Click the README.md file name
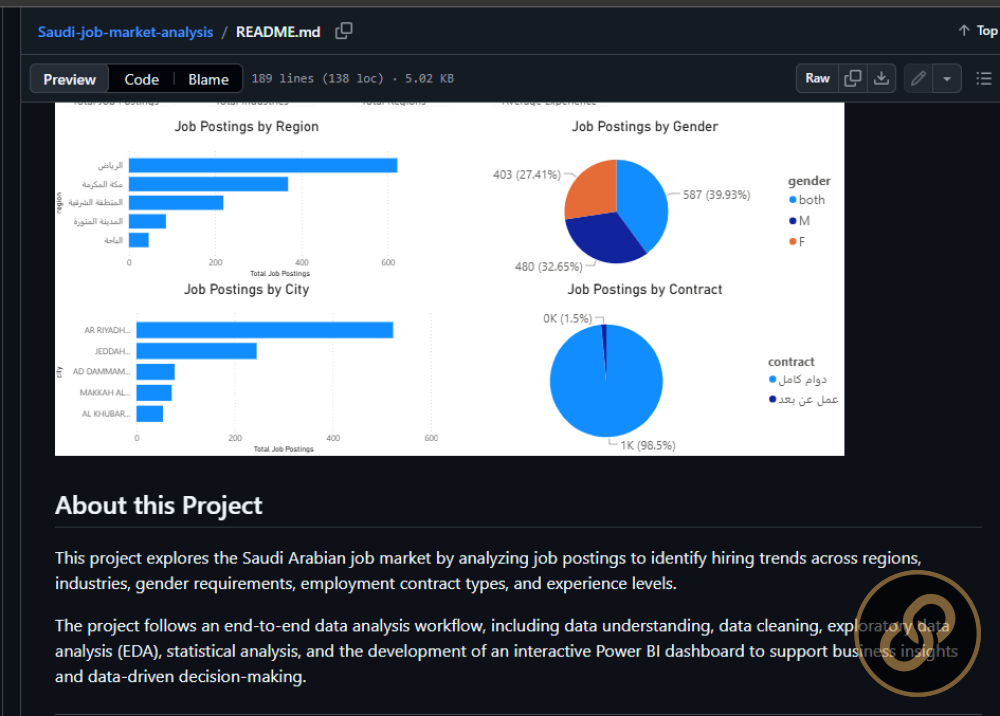 click(278, 32)
